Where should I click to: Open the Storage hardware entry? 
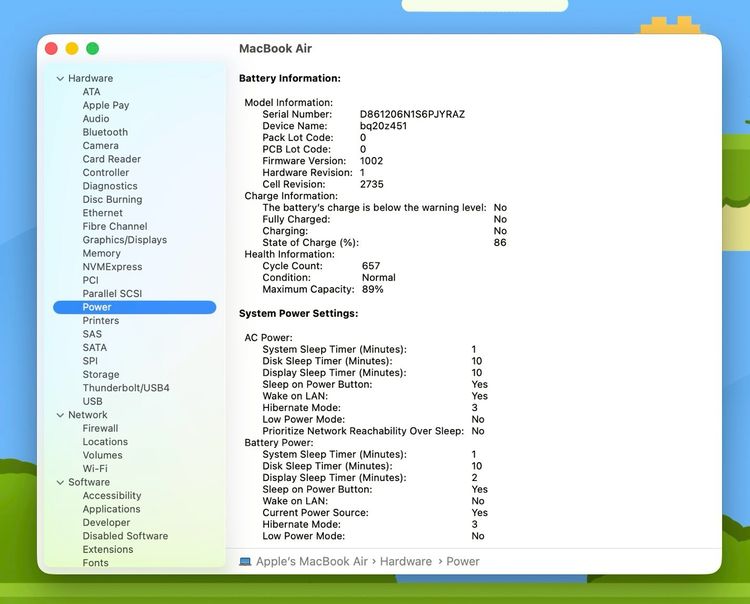pyautogui.click(x=101, y=374)
